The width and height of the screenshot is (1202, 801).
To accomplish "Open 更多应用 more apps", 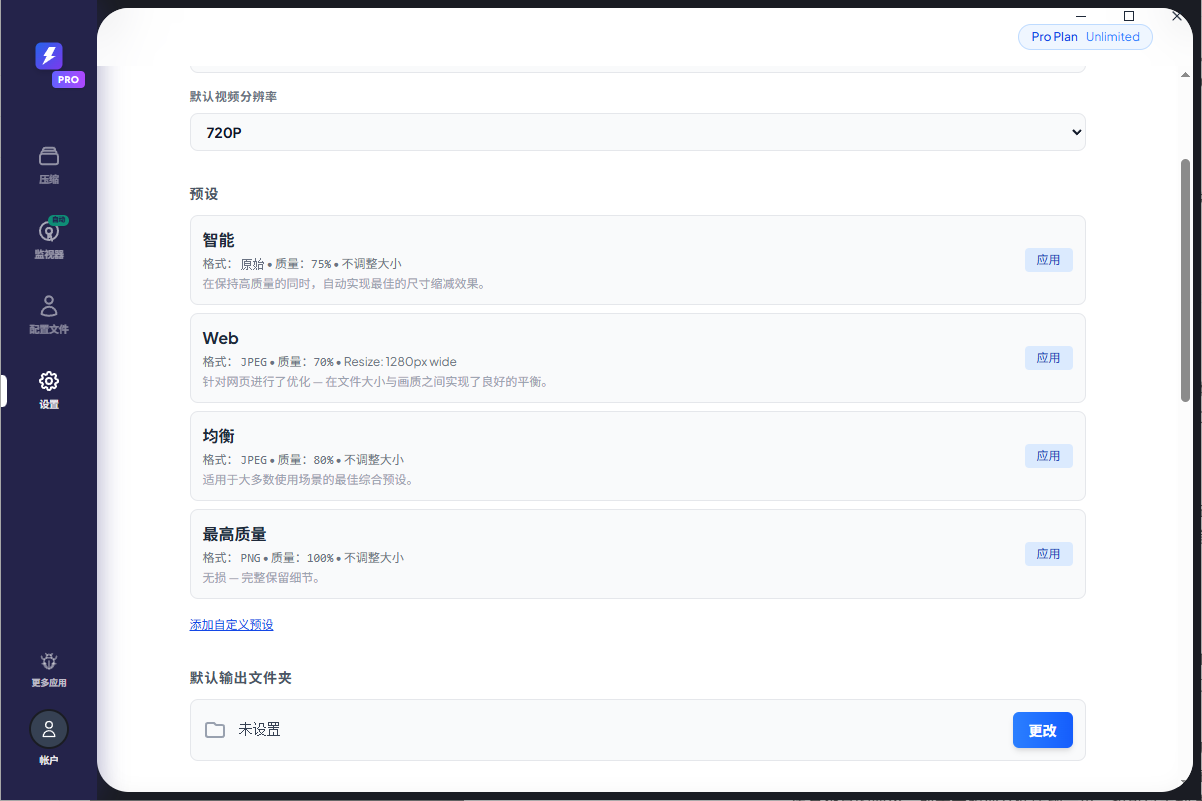I will [x=49, y=670].
